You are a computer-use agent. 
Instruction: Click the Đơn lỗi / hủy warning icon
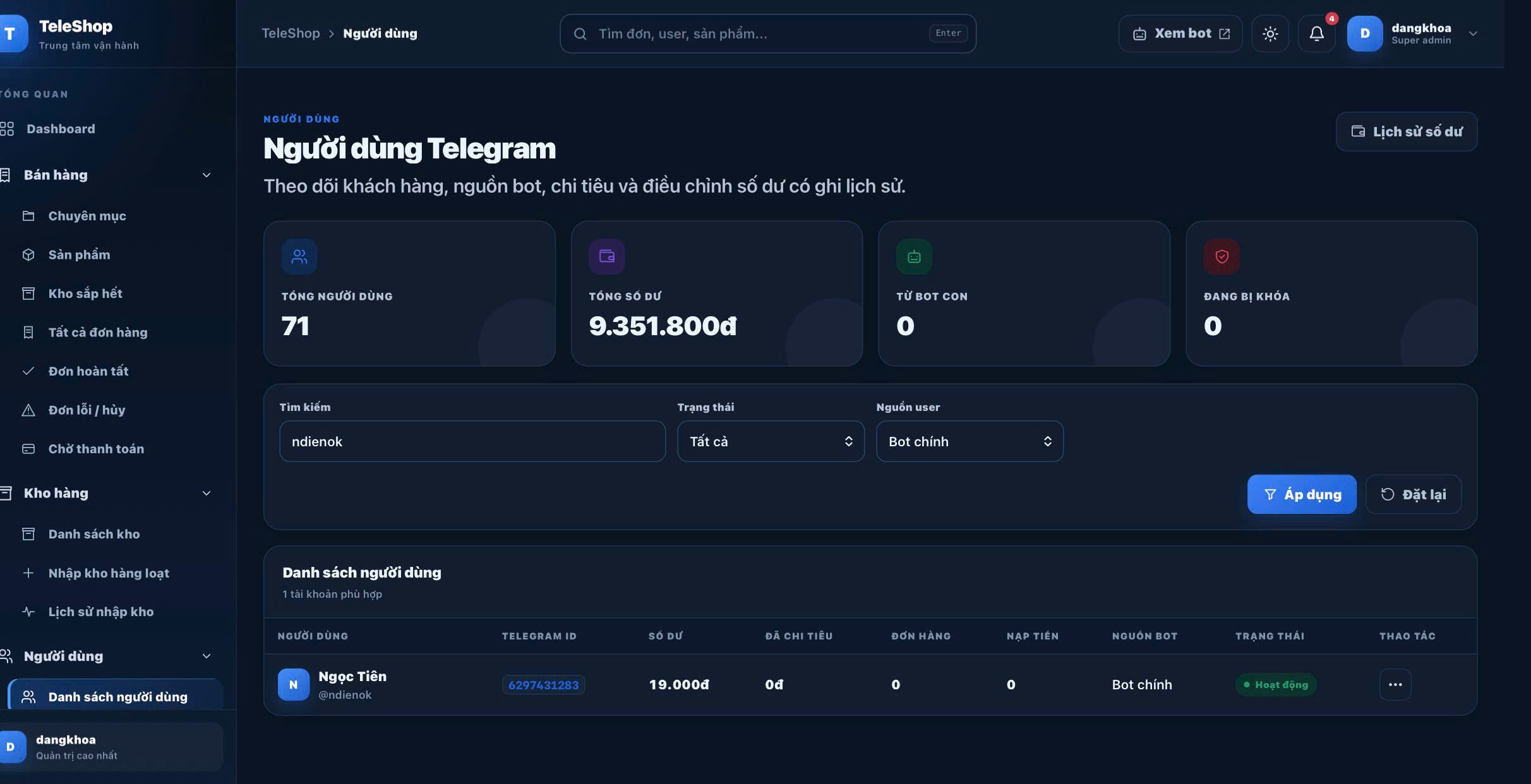tap(28, 410)
